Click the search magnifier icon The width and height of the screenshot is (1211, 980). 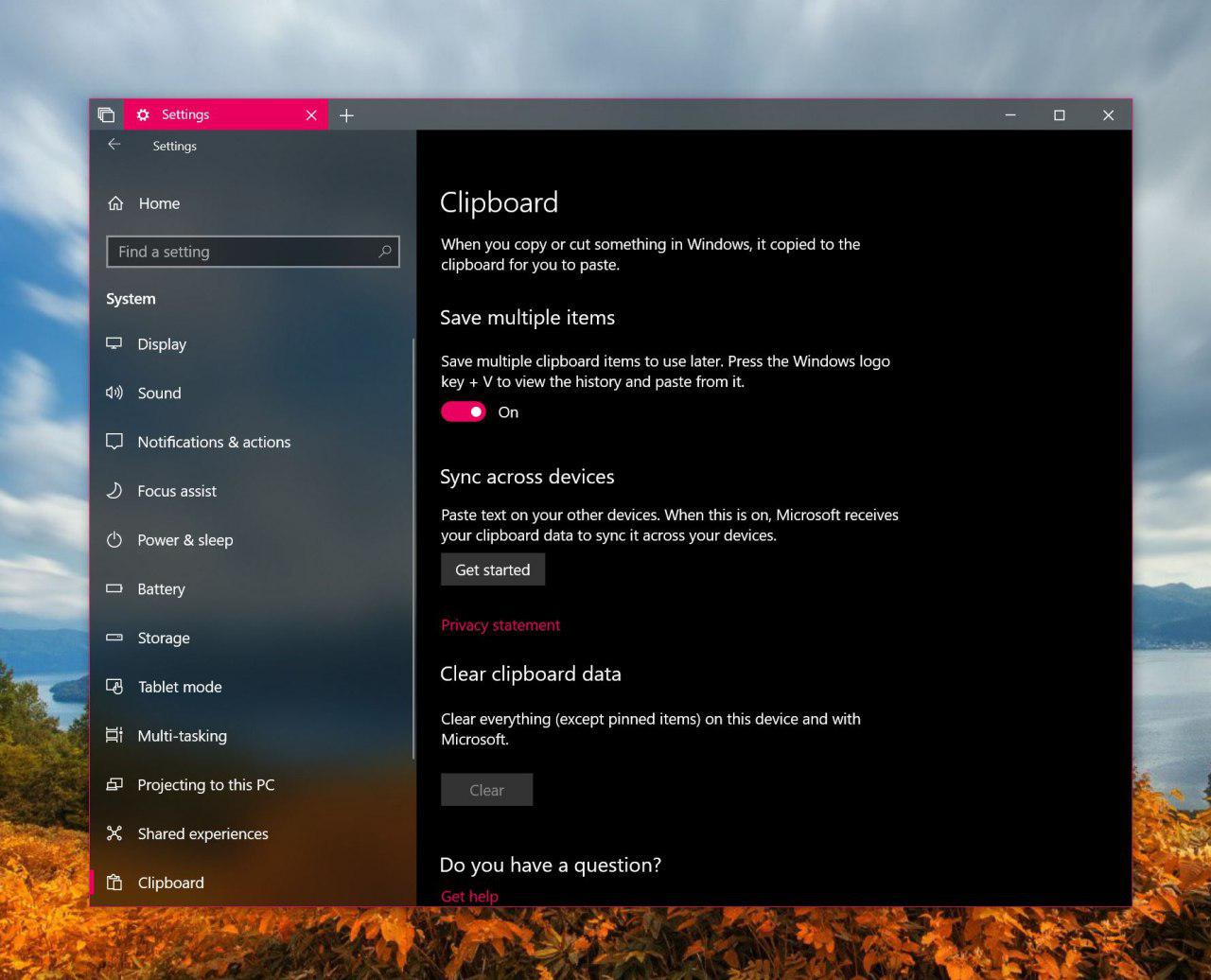[384, 252]
